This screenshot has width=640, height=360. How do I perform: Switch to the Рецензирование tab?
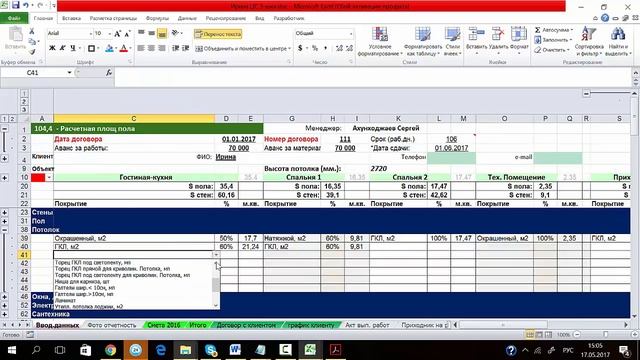[226, 18]
